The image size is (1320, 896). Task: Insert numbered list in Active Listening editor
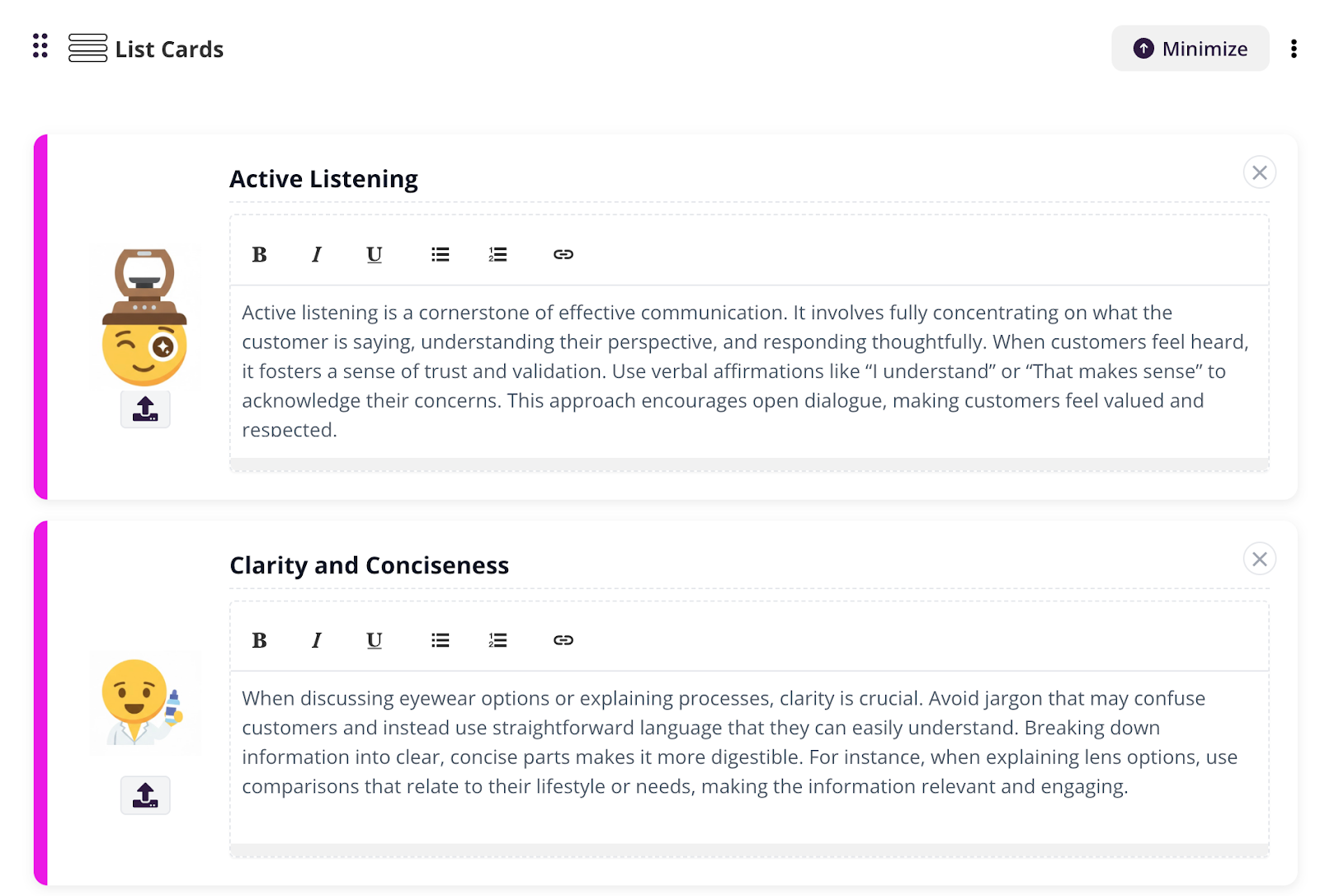coord(497,255)
